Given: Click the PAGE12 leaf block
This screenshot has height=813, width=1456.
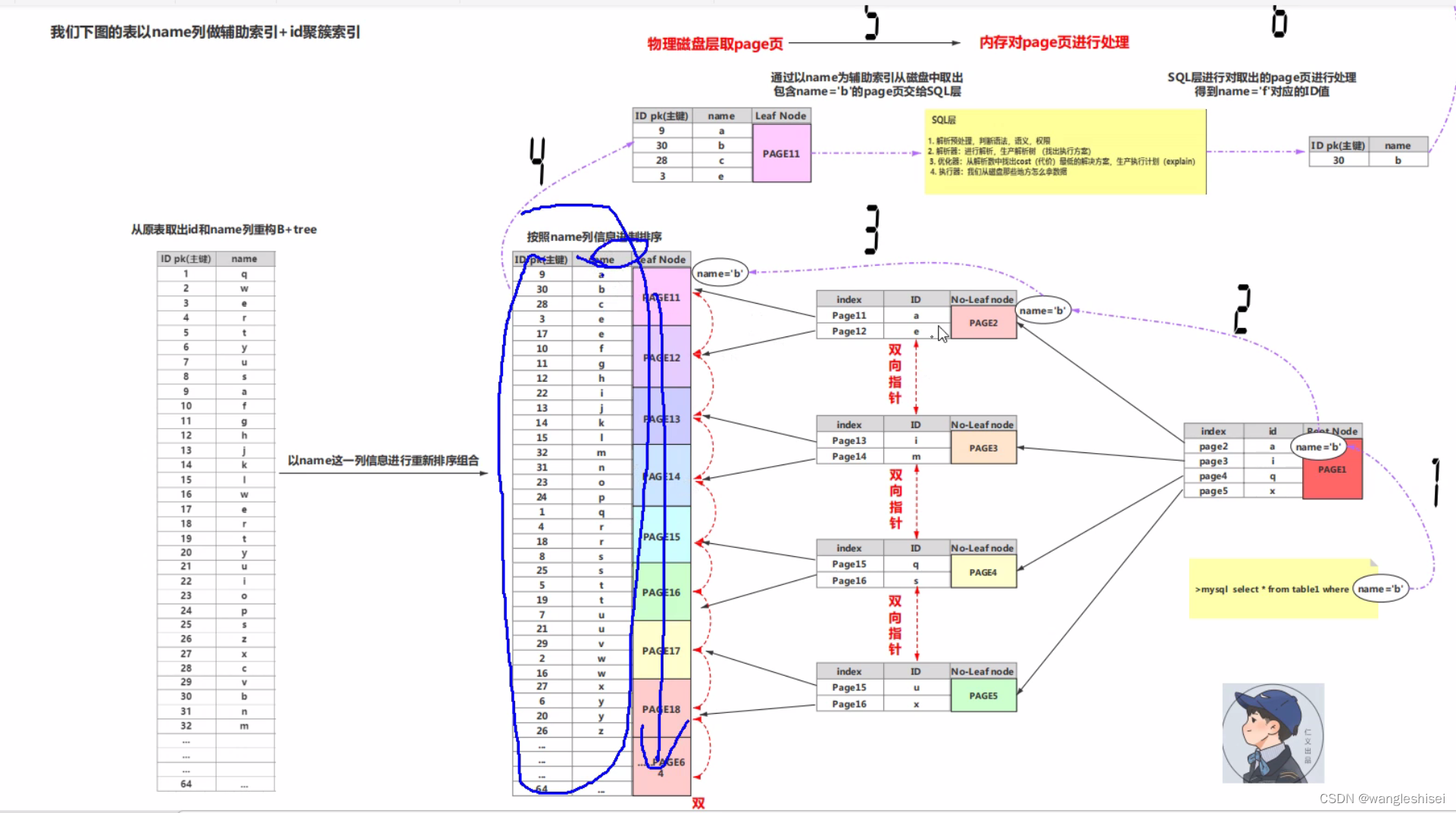Looking at the screenshot, I should (661, 357).
